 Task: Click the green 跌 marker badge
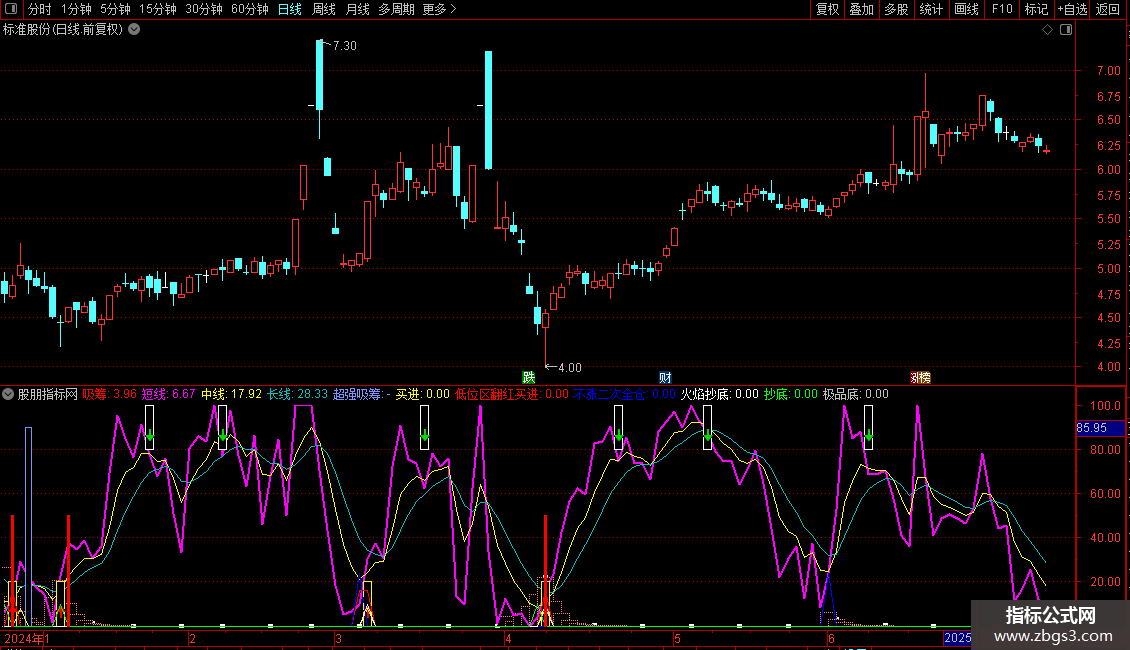pos(529,378)
